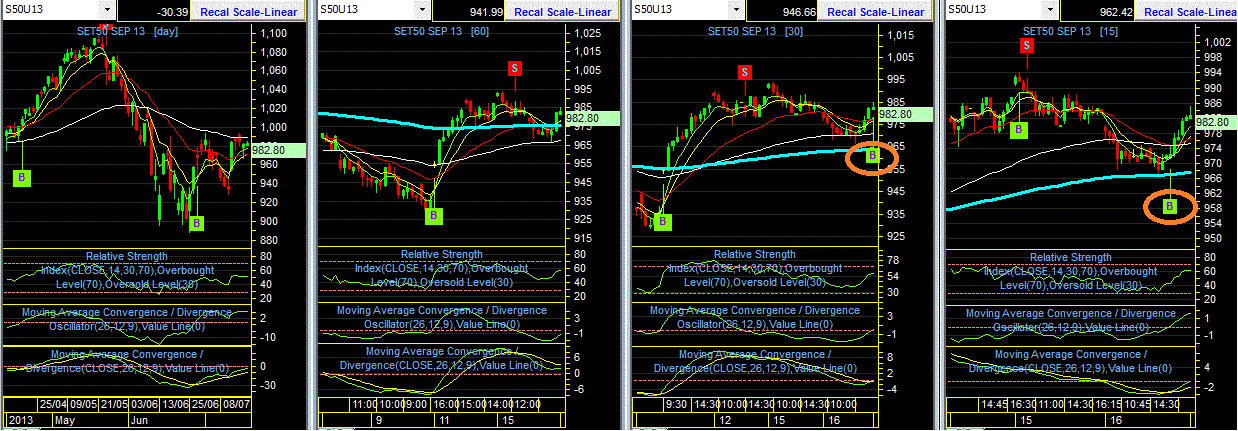The image size is (1238, 431).
Task: Open the S50U13 symbol dropdown in 30-minute chart
Action: [x=736, y=10]
